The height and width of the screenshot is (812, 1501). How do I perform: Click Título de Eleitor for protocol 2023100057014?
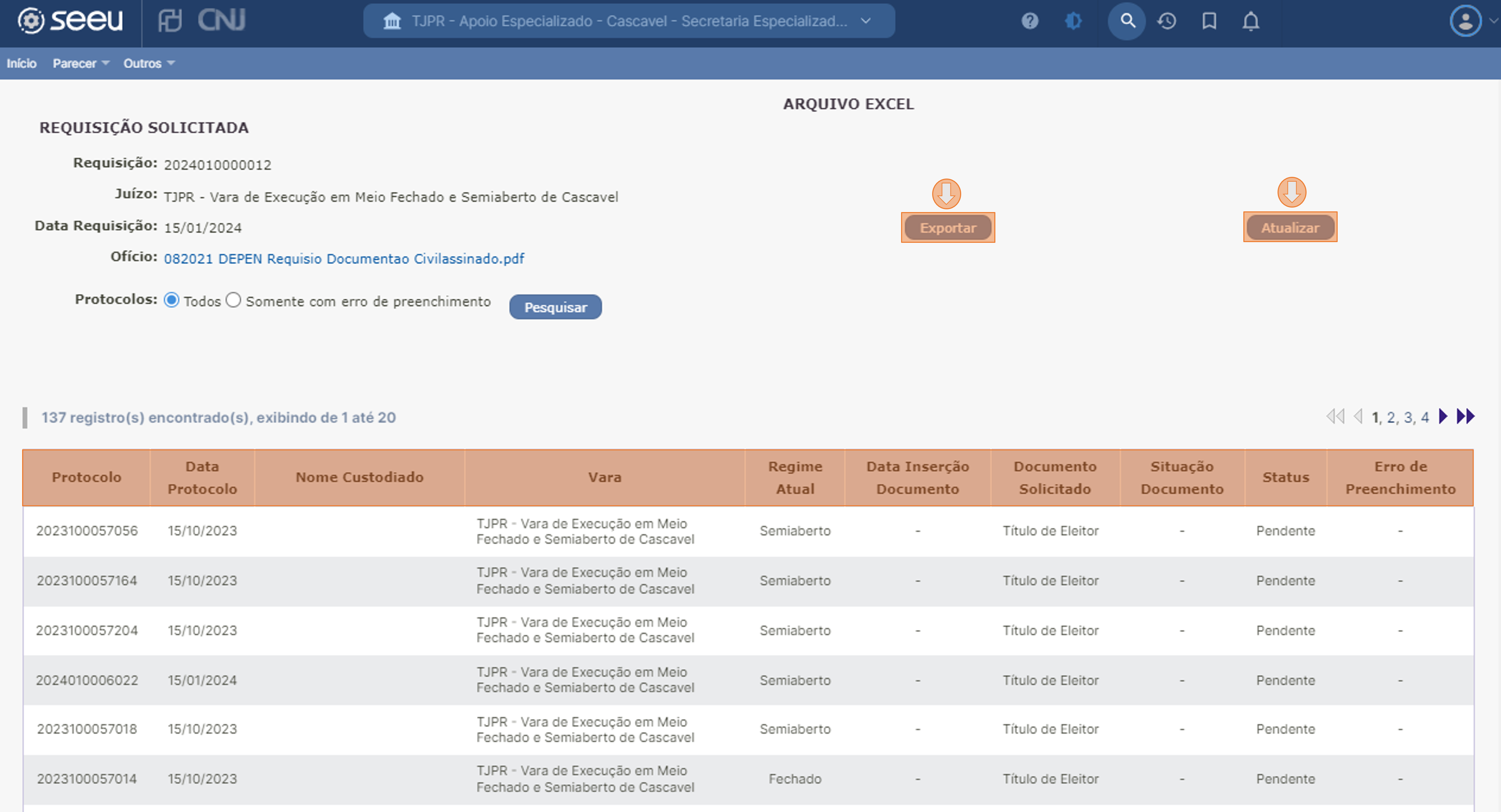tap(1051, 780)
